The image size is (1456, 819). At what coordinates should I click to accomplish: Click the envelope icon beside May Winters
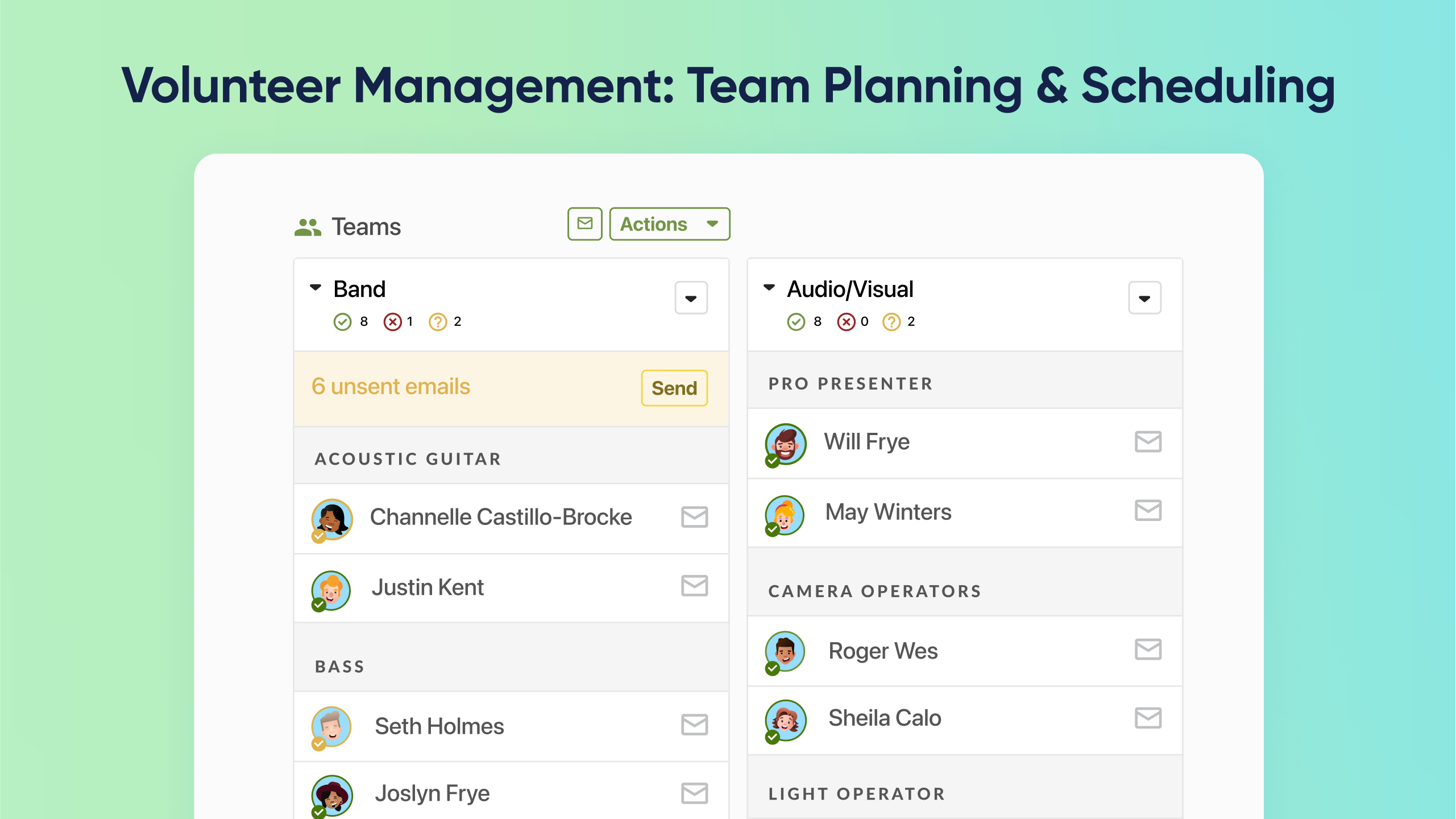point(1148,511)
